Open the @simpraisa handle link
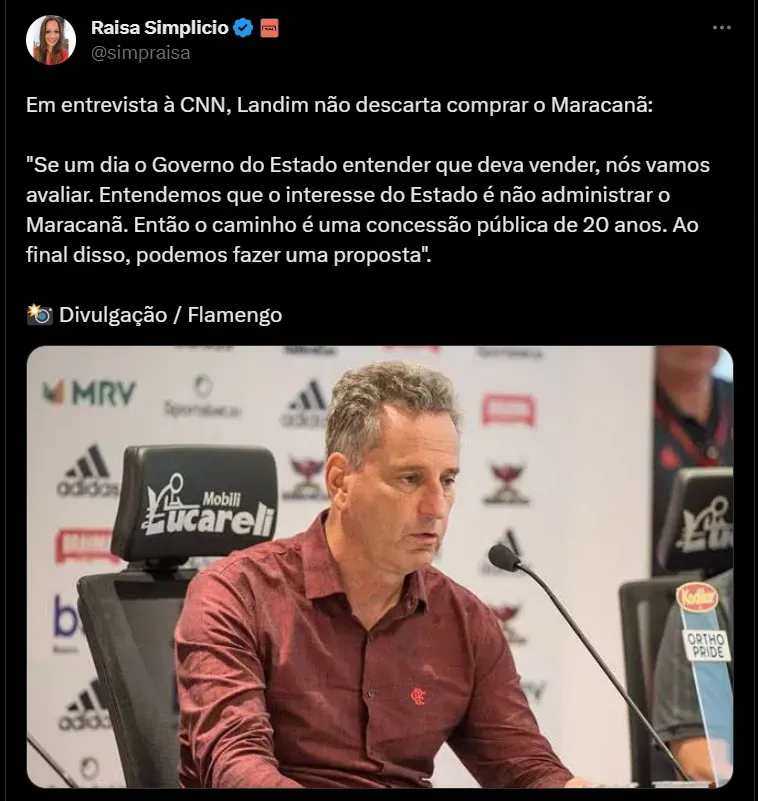The width and height of the screenshot is (758, 801). click(140, 53)
